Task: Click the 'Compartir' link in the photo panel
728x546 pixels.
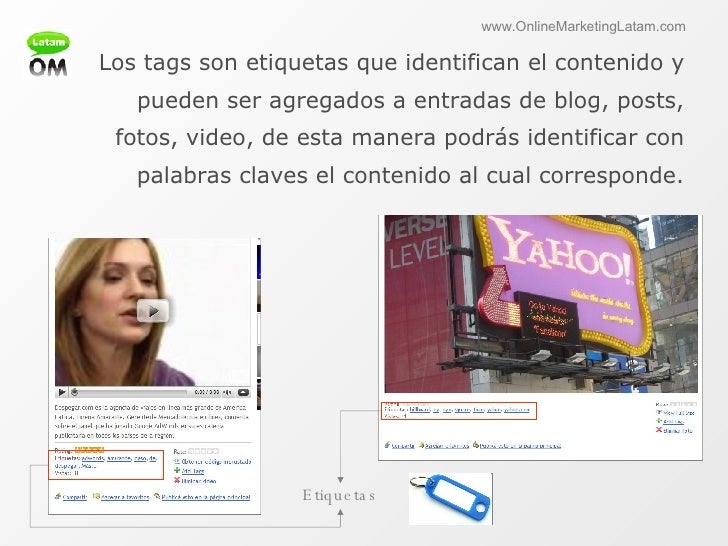Action: pos(403,446)
